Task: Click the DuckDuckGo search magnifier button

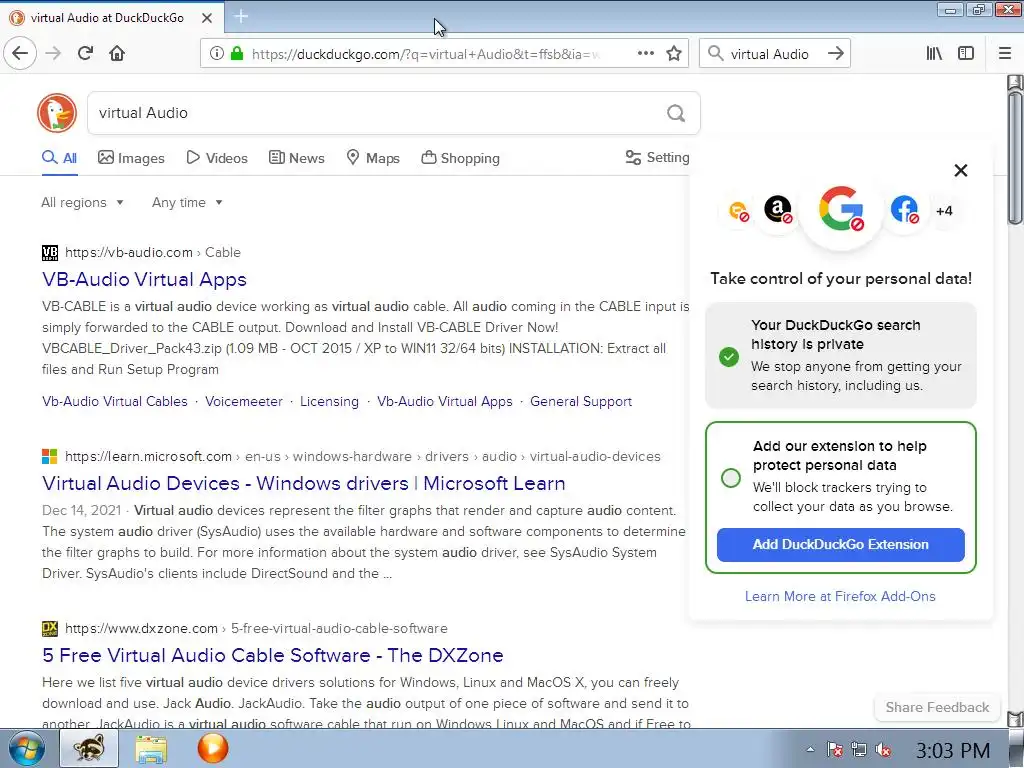Action: tap(676, 114)
